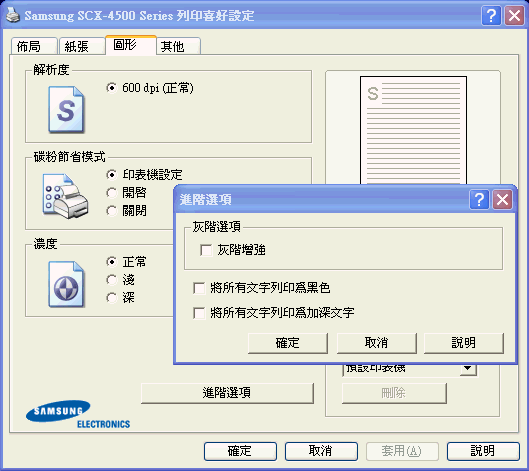Click 確定 at bottom of main window
Image resolution: width=529 pixels, height=471 pixels.
(240, 451)
